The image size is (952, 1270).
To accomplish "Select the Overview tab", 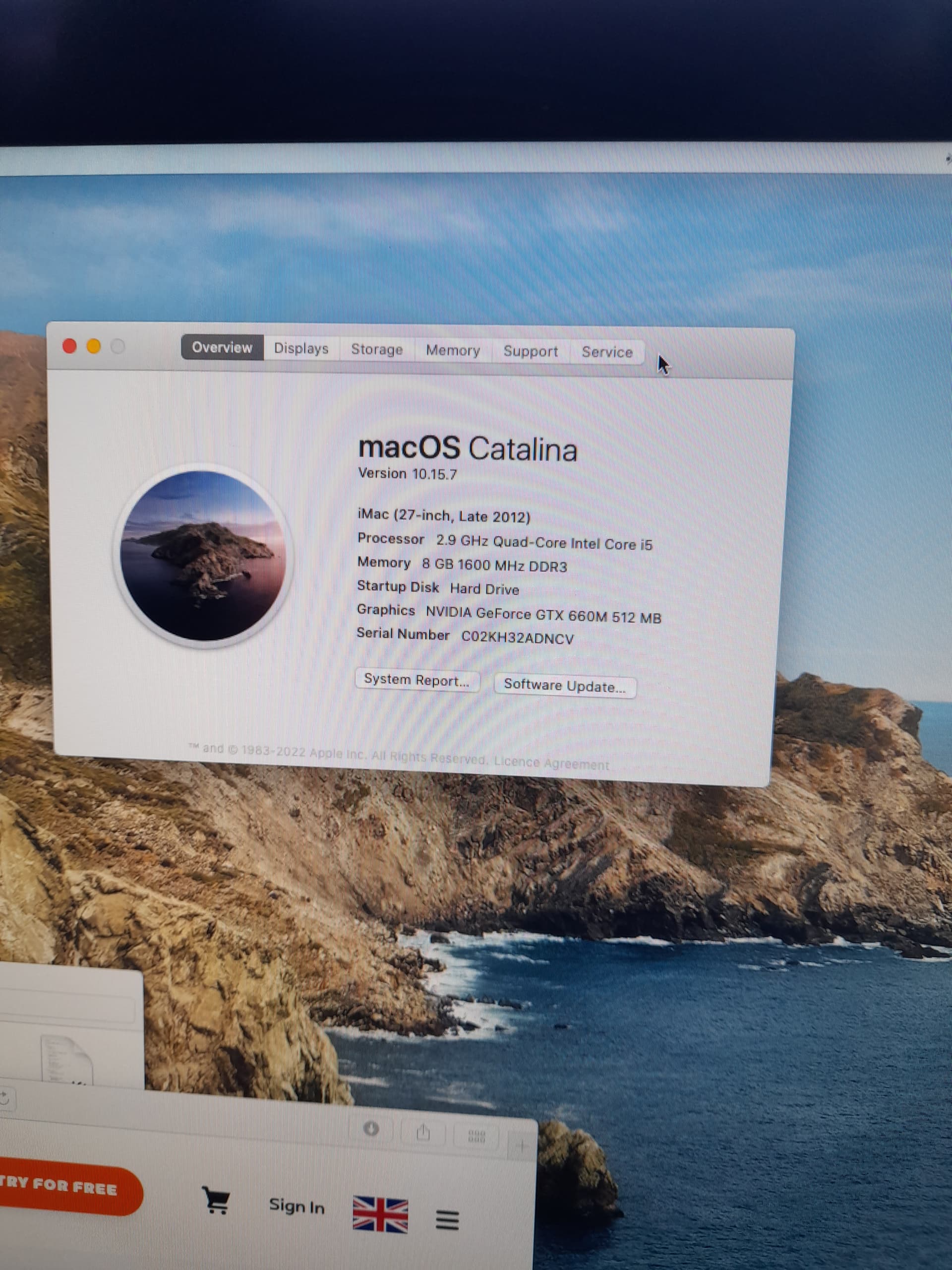I will [x=222, y=347].
